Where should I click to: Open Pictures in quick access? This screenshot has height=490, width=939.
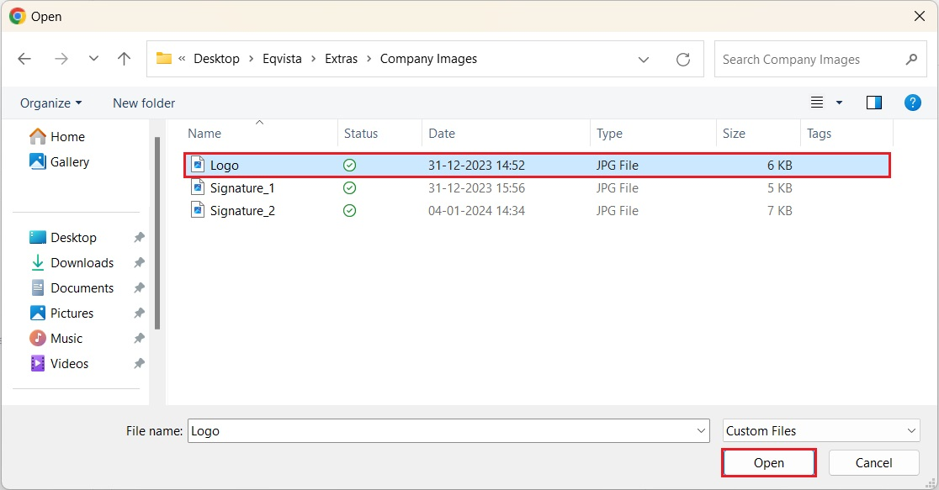61,313
